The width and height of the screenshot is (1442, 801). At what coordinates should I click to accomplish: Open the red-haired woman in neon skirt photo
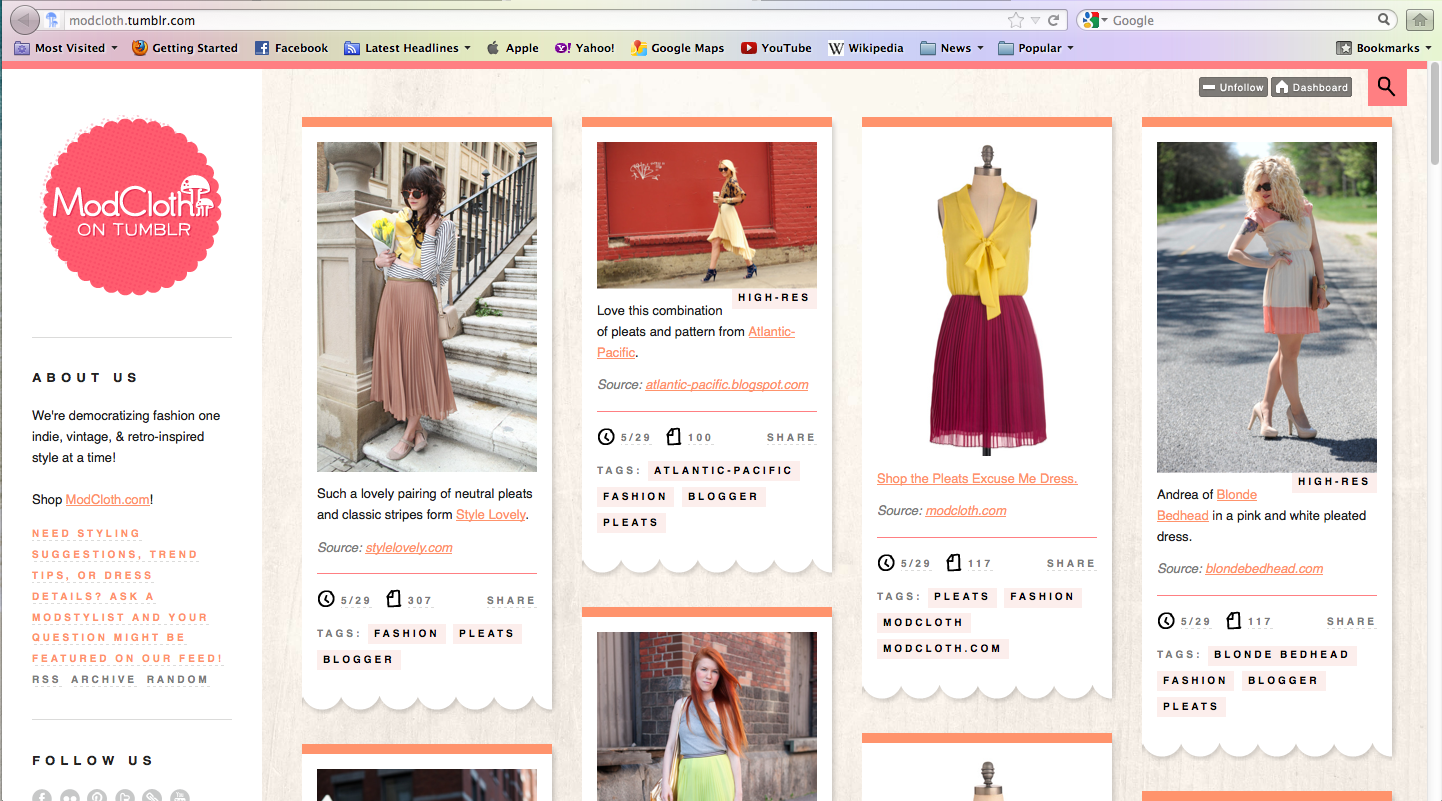(707, 716)
